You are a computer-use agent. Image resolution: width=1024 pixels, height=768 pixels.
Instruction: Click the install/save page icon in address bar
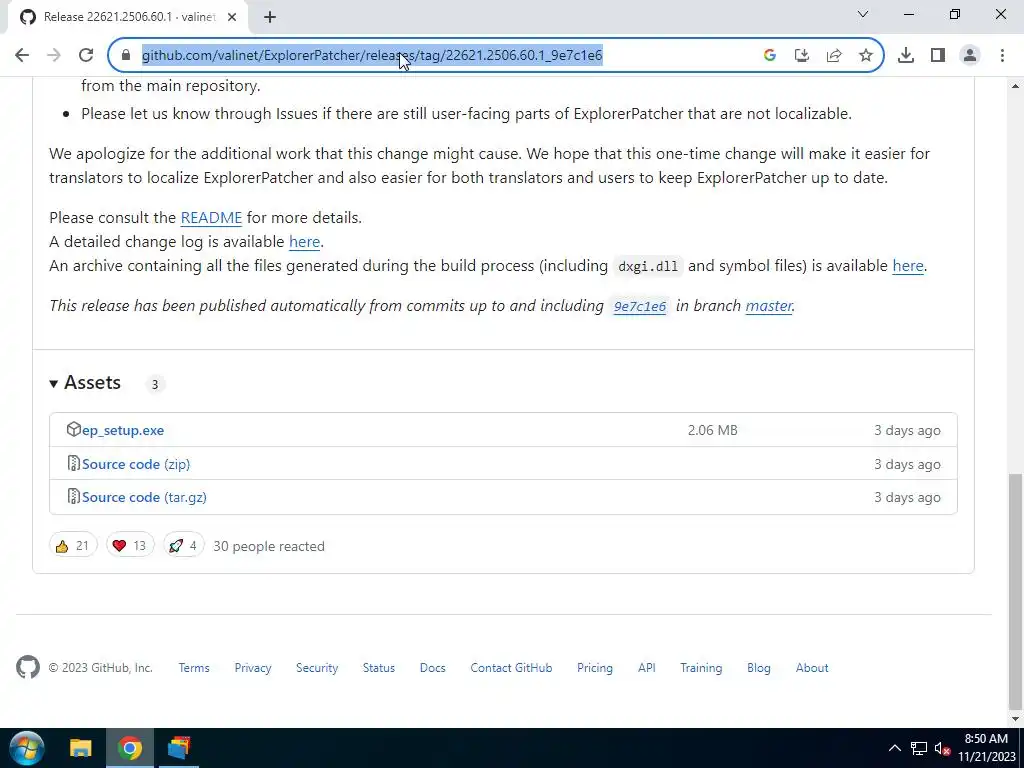coord(802,56)
